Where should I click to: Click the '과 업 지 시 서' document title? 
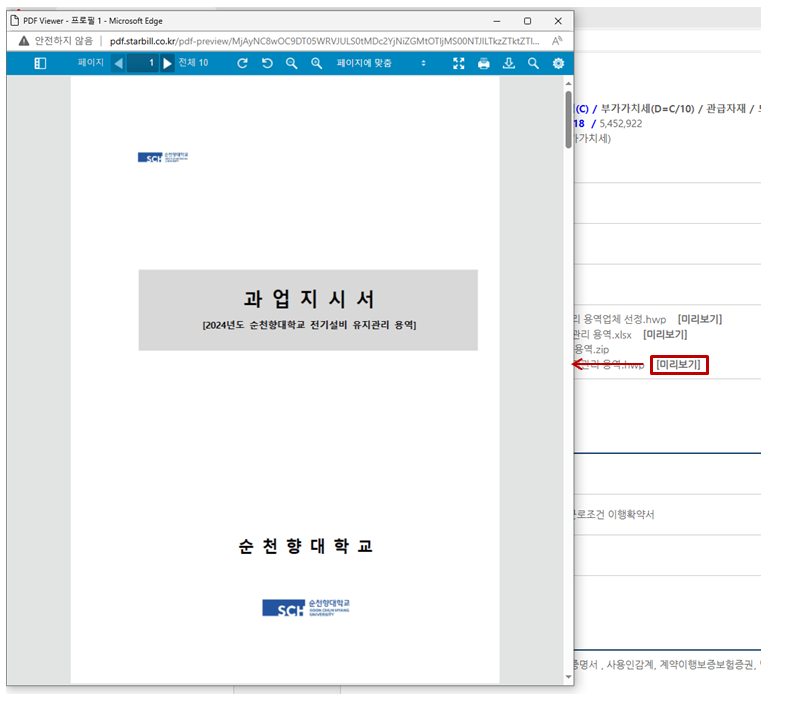(309, 299)
